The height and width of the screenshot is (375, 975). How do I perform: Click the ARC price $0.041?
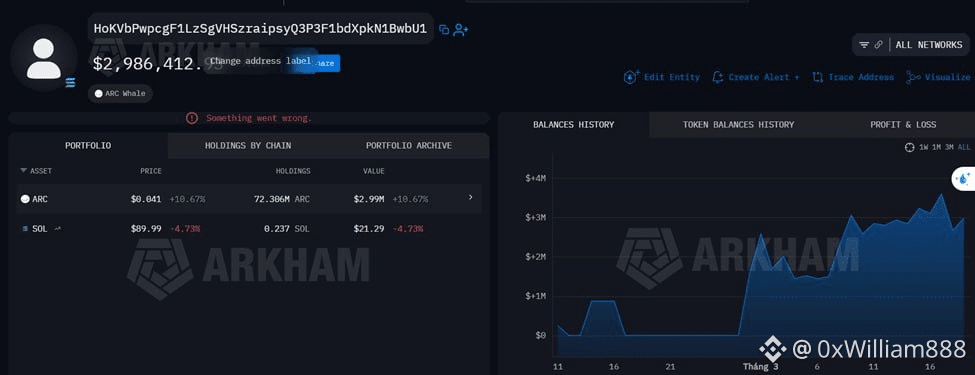146,199
